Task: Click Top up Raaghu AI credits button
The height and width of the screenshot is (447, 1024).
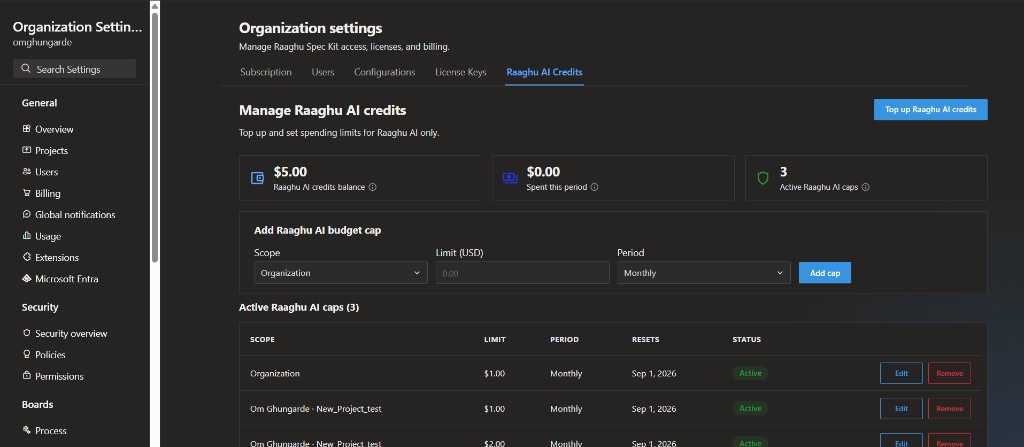Action: pos(931,110)
